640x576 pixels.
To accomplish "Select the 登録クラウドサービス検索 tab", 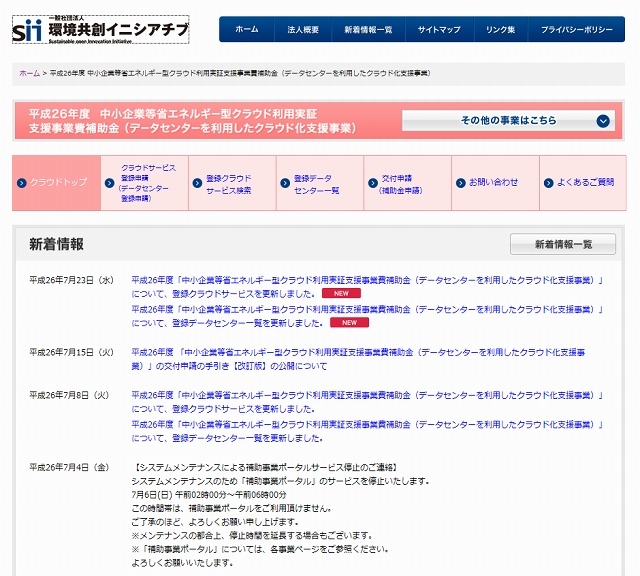I will coord(232,183).
